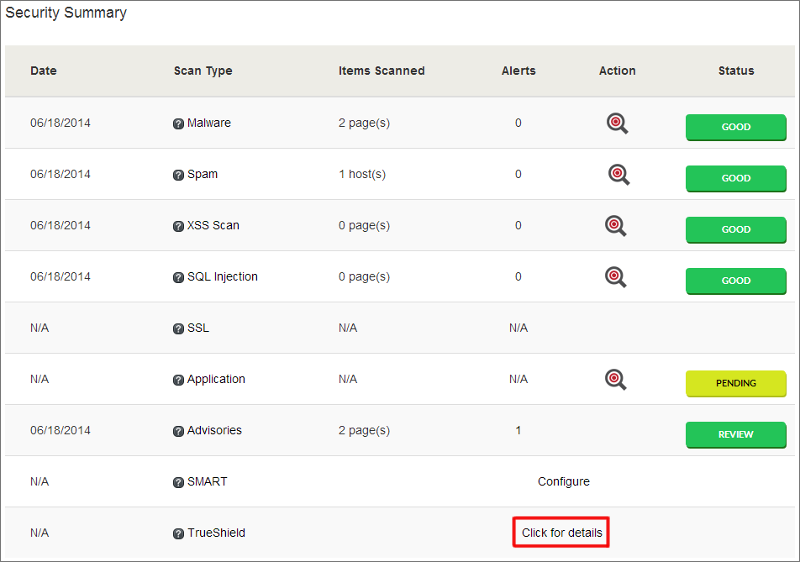Click the GOOD status button for Malware
This screenshot has width=800, height=562.
click(x=736, y=127)
